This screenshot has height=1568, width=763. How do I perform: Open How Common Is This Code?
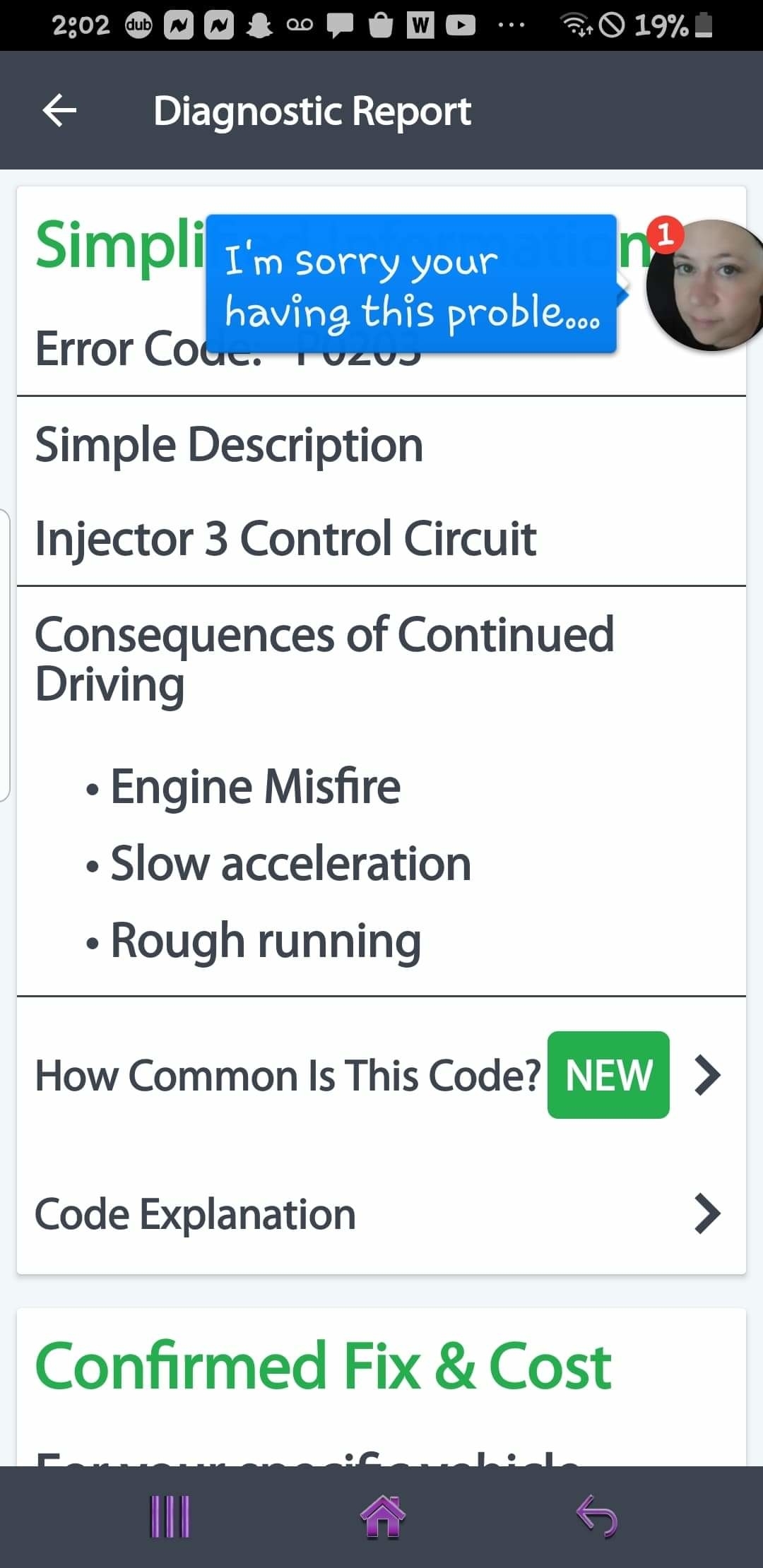click(x=288, y=1076)
